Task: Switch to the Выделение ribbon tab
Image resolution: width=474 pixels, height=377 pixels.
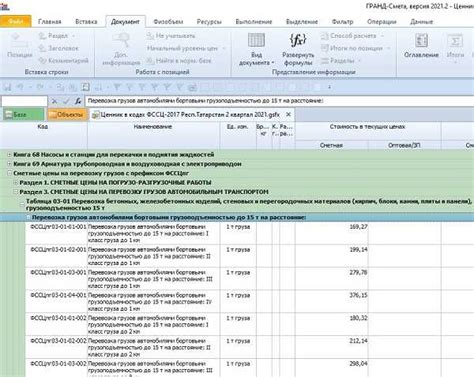Action: (302, 22)
